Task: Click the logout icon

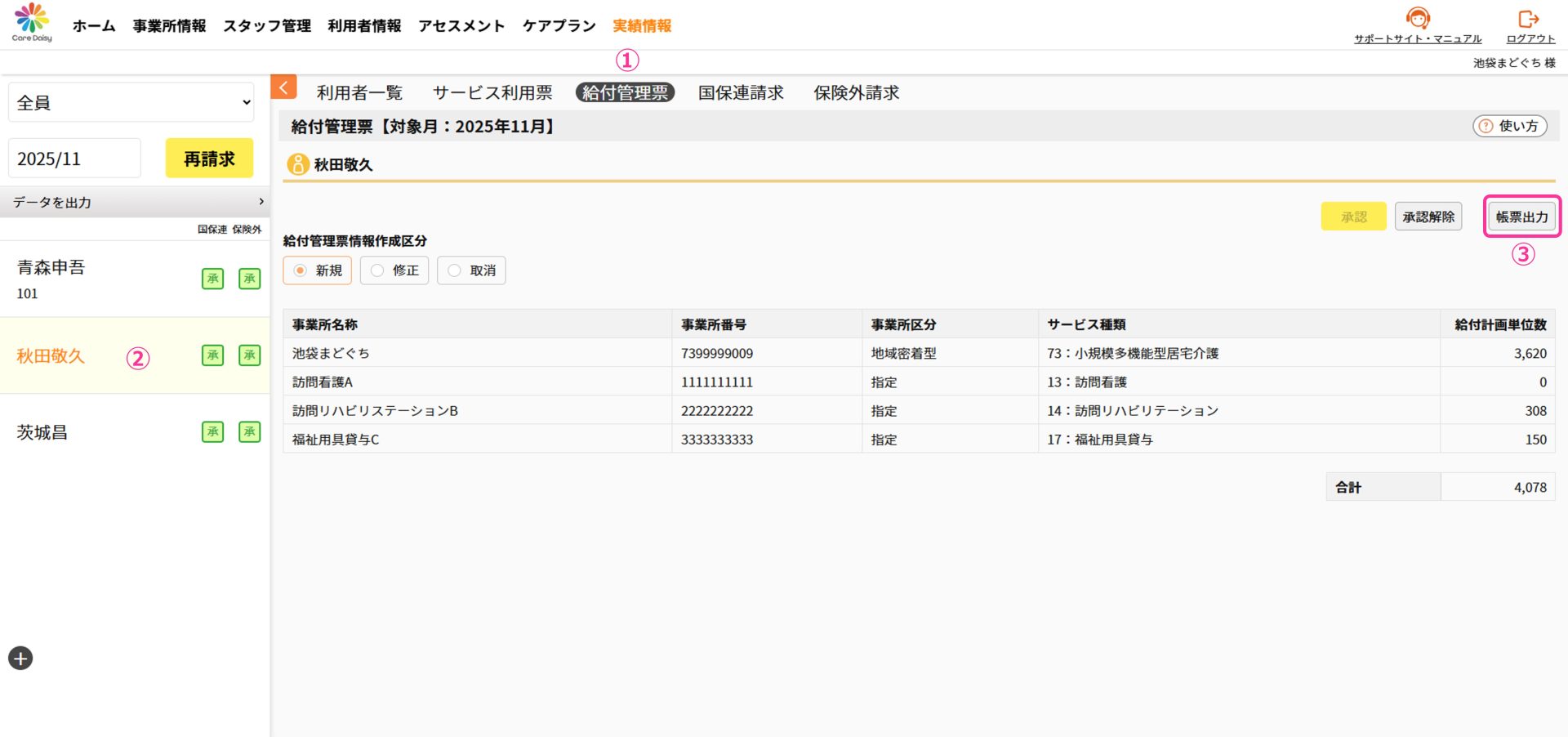Action: point(1528,19)
